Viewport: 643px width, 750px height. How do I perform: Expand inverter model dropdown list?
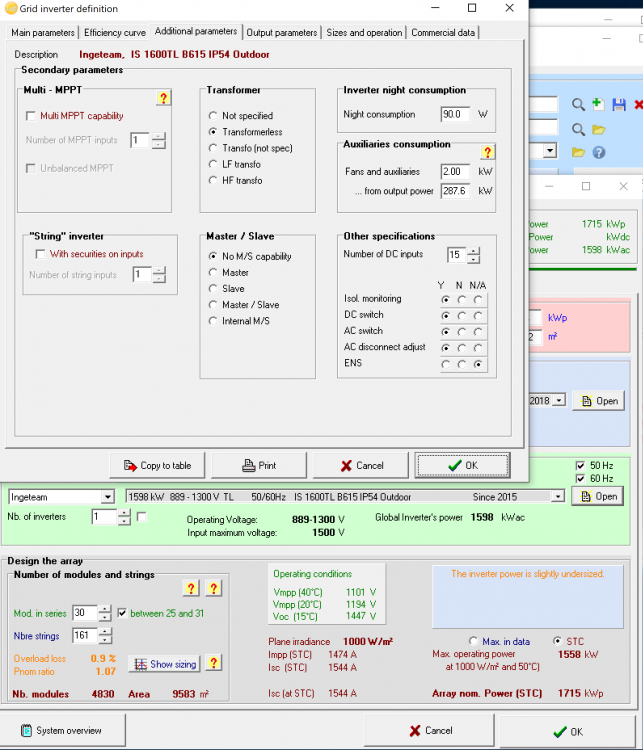558,497
